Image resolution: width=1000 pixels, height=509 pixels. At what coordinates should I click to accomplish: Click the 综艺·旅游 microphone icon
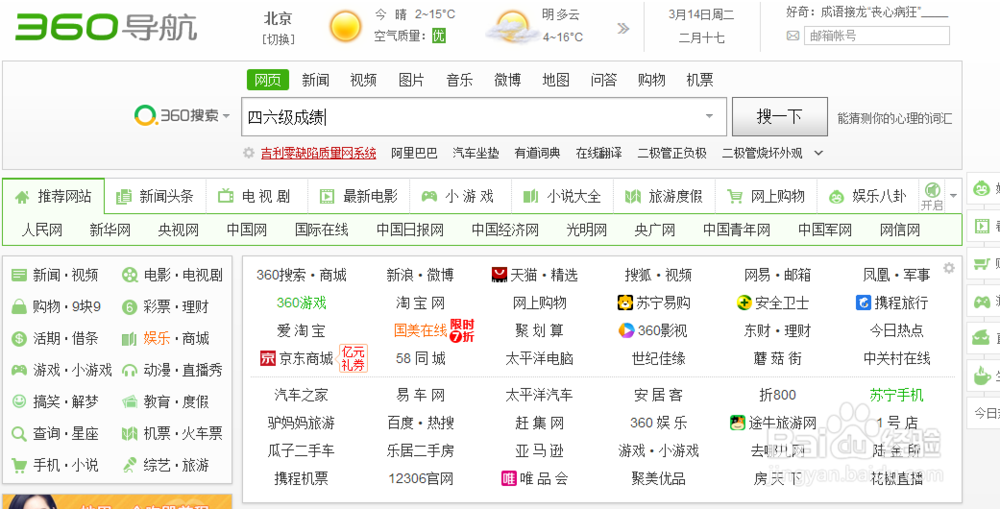coord(130,465)
